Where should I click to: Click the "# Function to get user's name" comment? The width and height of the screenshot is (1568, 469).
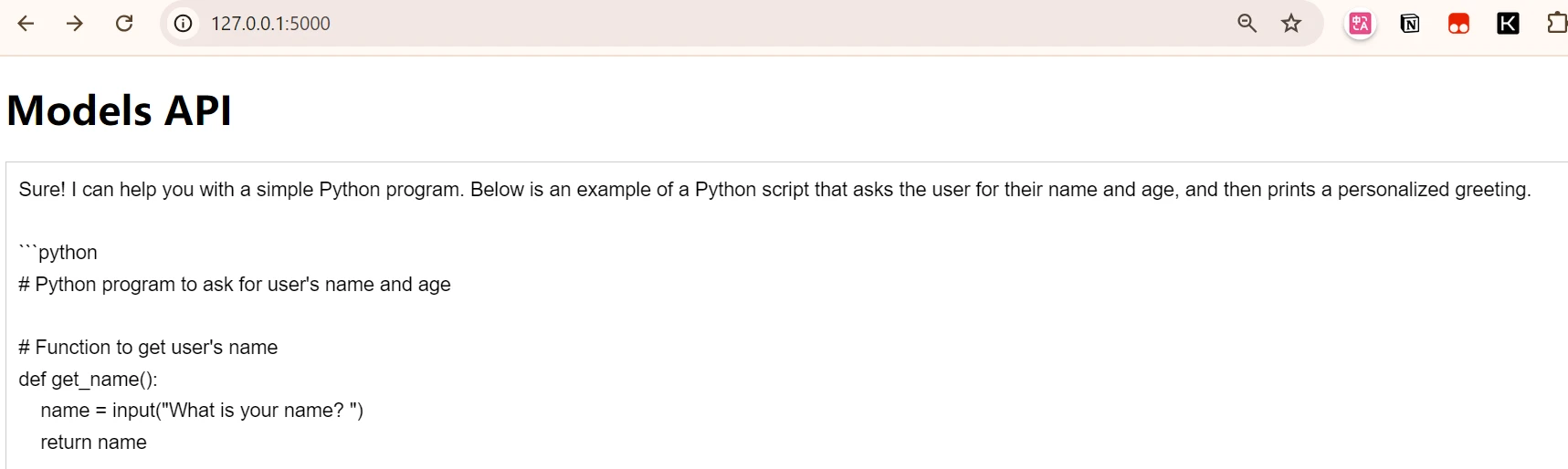[x=148, y=348]
